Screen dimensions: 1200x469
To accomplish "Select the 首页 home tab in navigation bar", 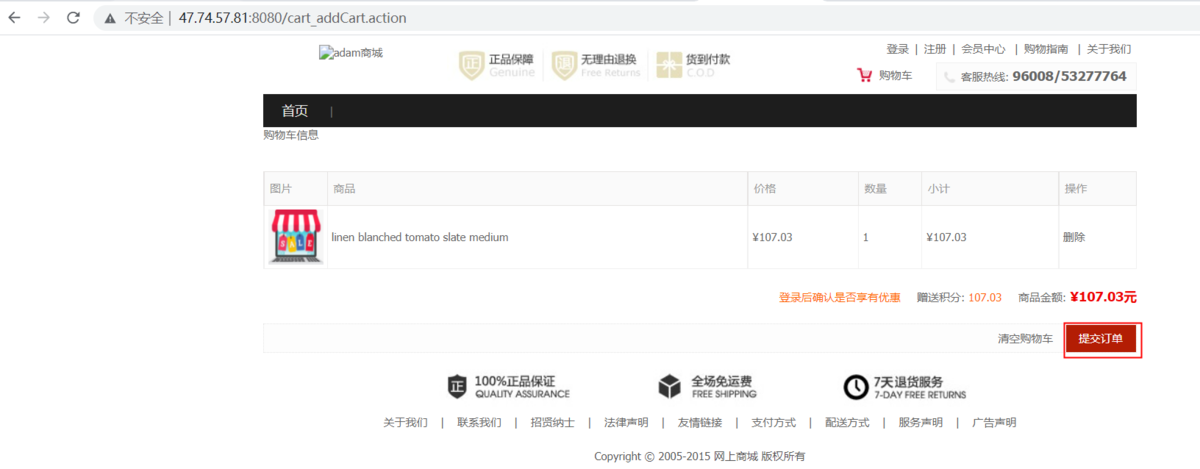I will (x=295, y=111).
